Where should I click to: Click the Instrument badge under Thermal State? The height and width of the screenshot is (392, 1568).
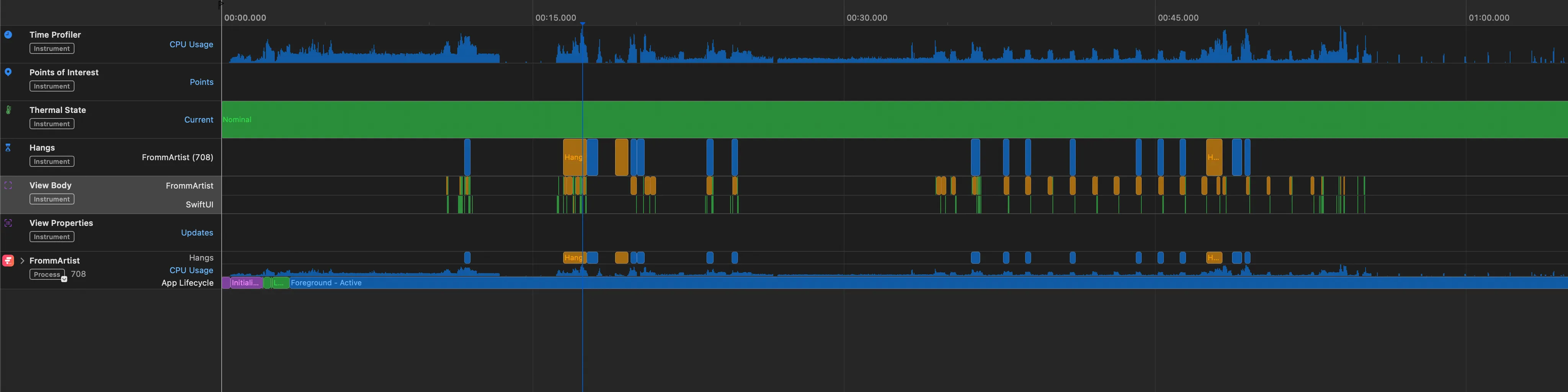52,124
